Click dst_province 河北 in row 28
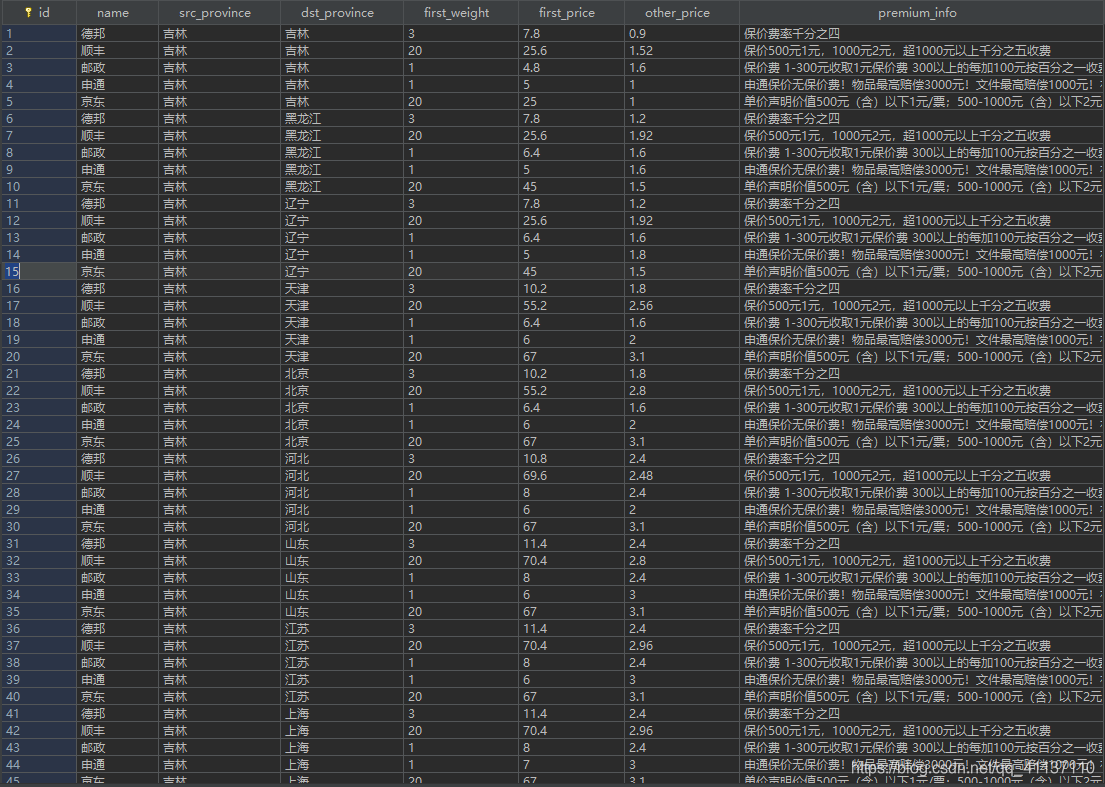 tap(342, 492)
